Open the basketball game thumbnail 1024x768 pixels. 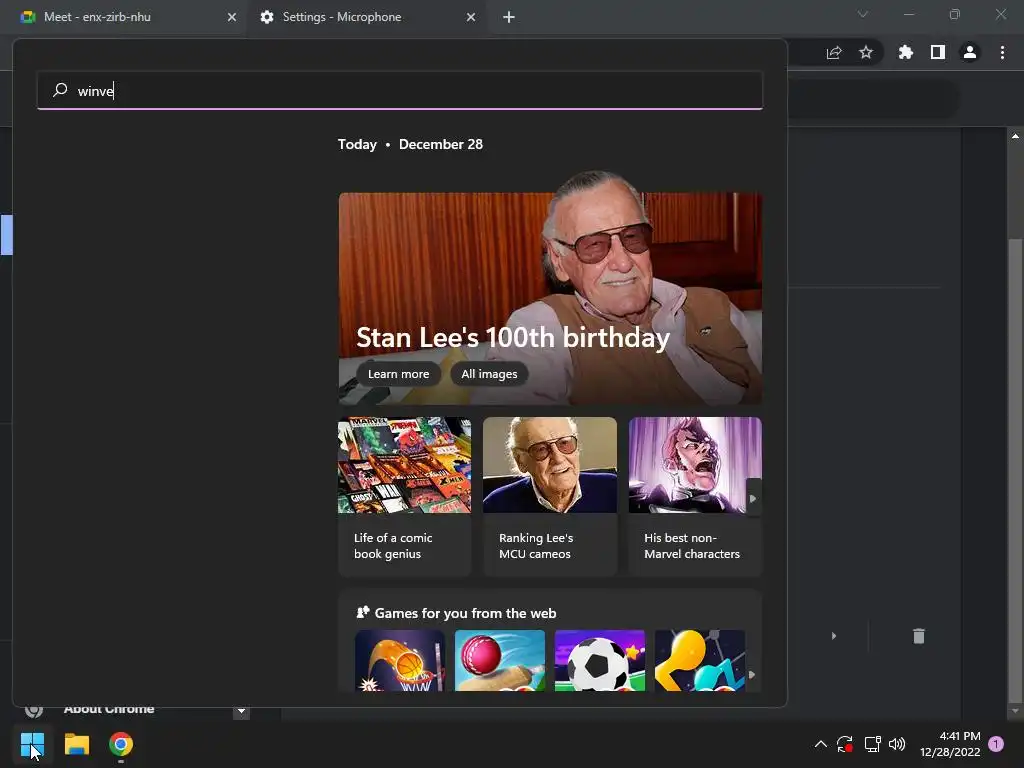click(400, 660)
